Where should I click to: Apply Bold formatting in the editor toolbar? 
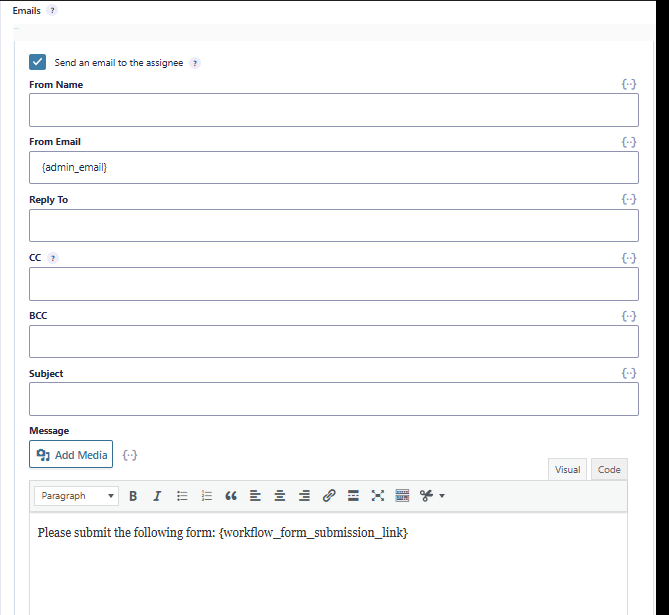[133, 496]
